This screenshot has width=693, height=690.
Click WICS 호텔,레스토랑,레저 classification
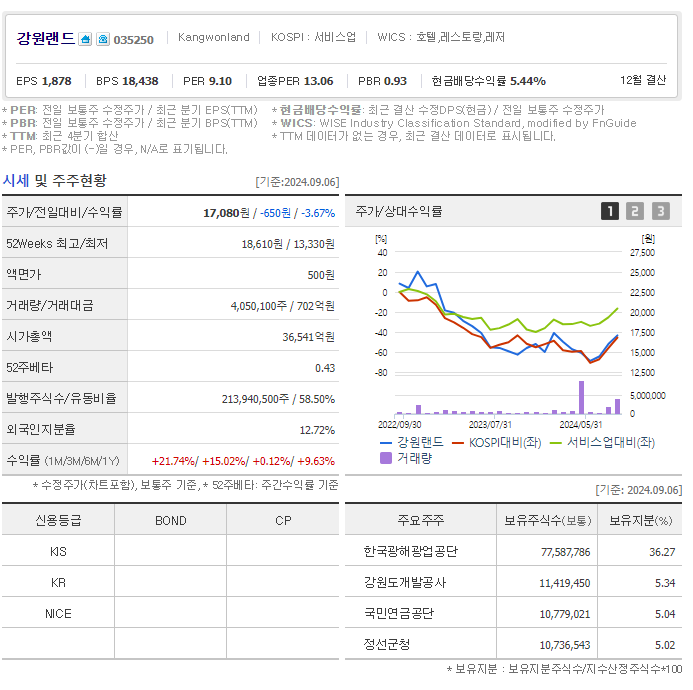pyautogui.click(x=441, y=37)
